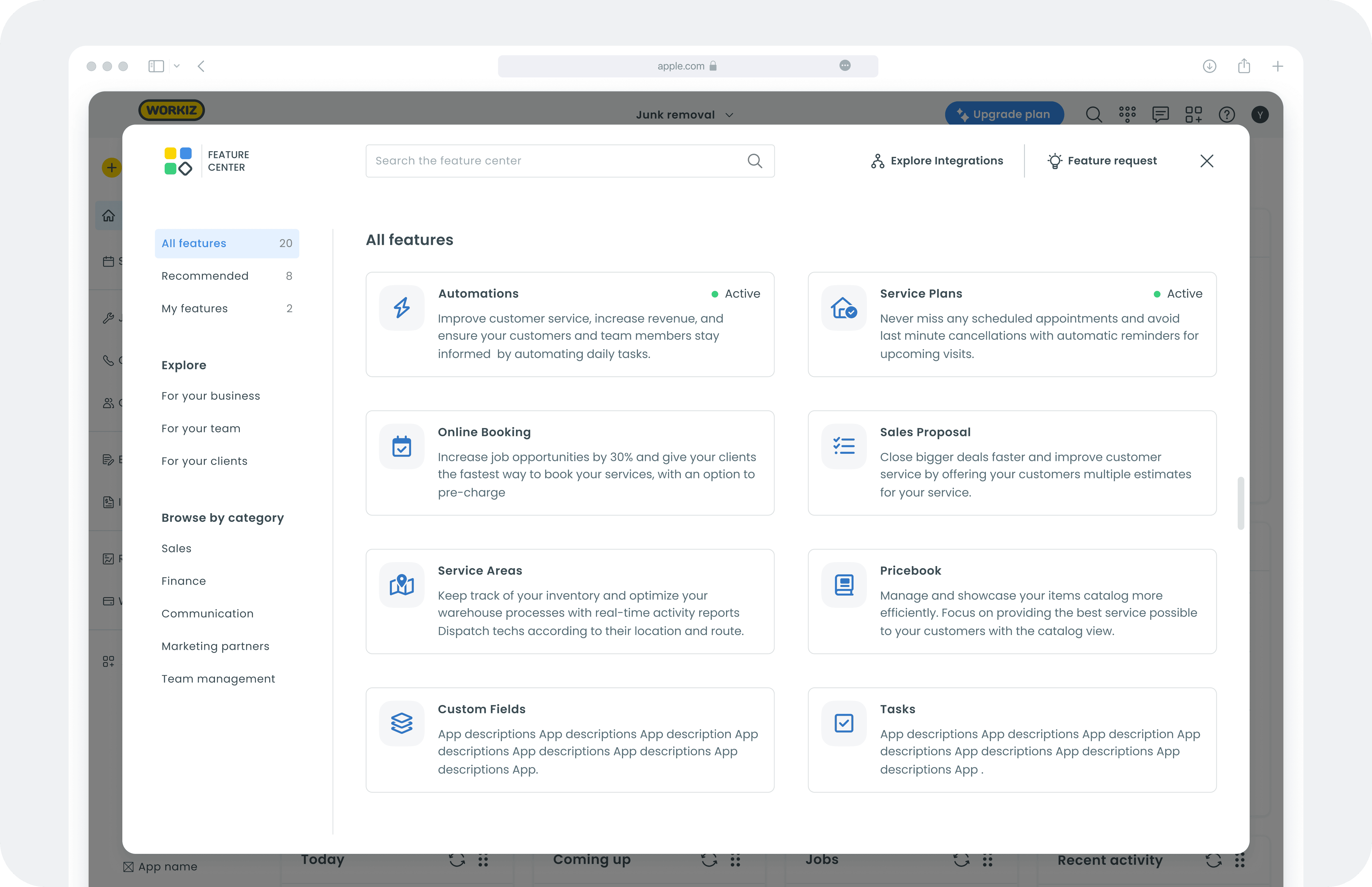This screenshot has height=887, width=1372.
Task: Expand the Safari sidebar chevron menu
Action: pos(177,66)
